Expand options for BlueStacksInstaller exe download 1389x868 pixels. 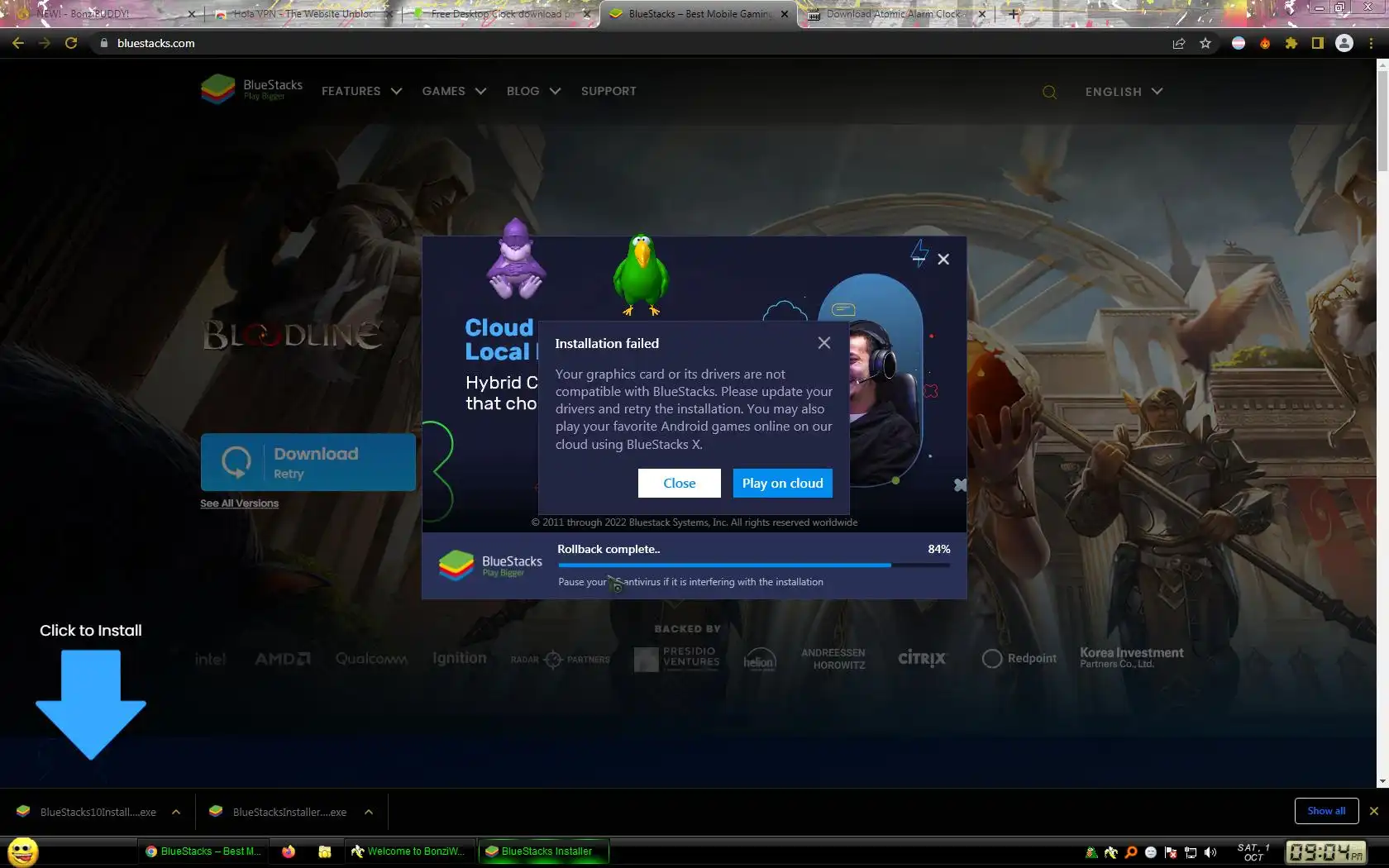click(x=369, y=812)
